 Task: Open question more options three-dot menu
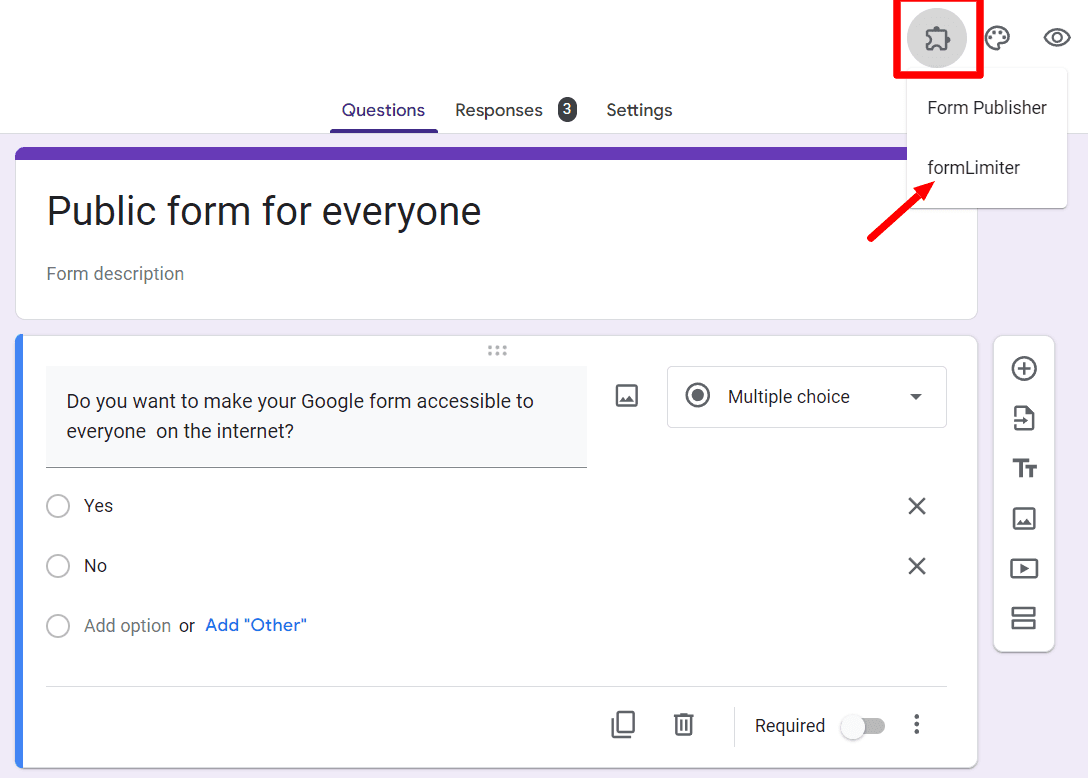(x=917, y=725)
